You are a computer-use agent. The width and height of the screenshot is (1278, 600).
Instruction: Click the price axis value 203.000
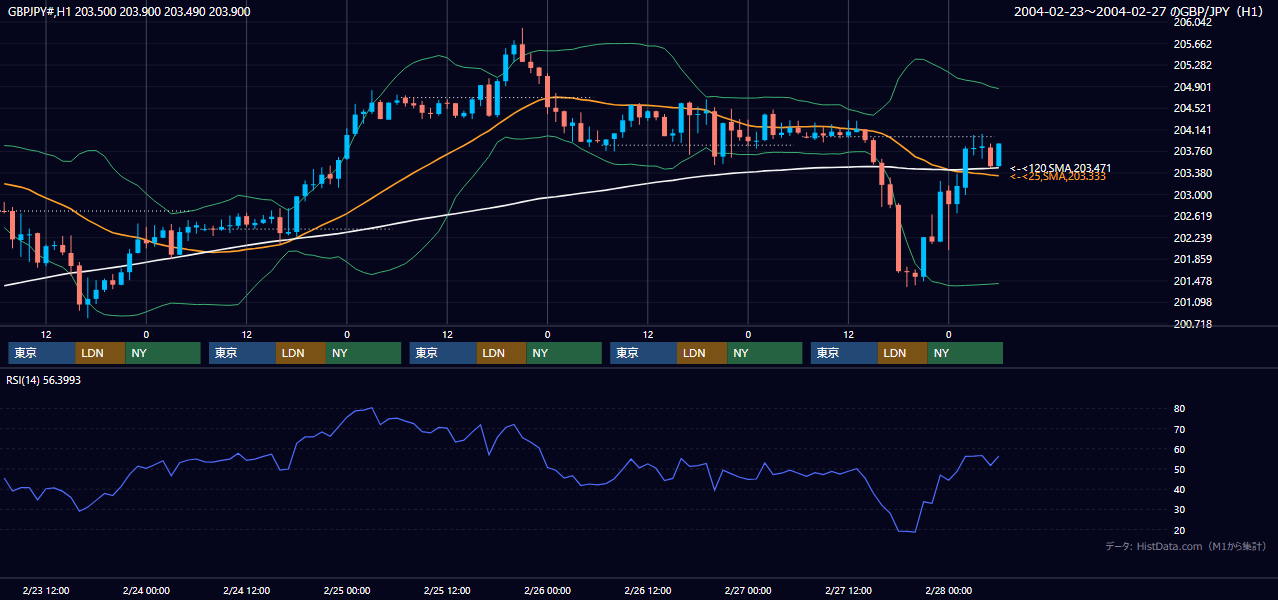1192,195
